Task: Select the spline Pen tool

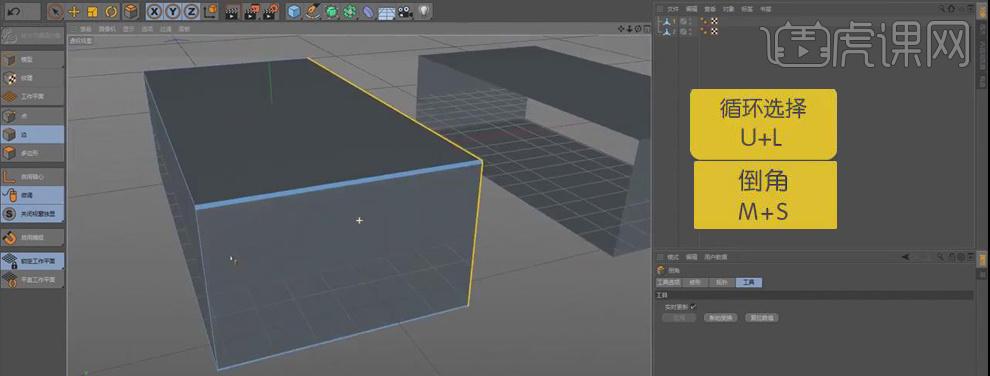Action: click(312, 11)
